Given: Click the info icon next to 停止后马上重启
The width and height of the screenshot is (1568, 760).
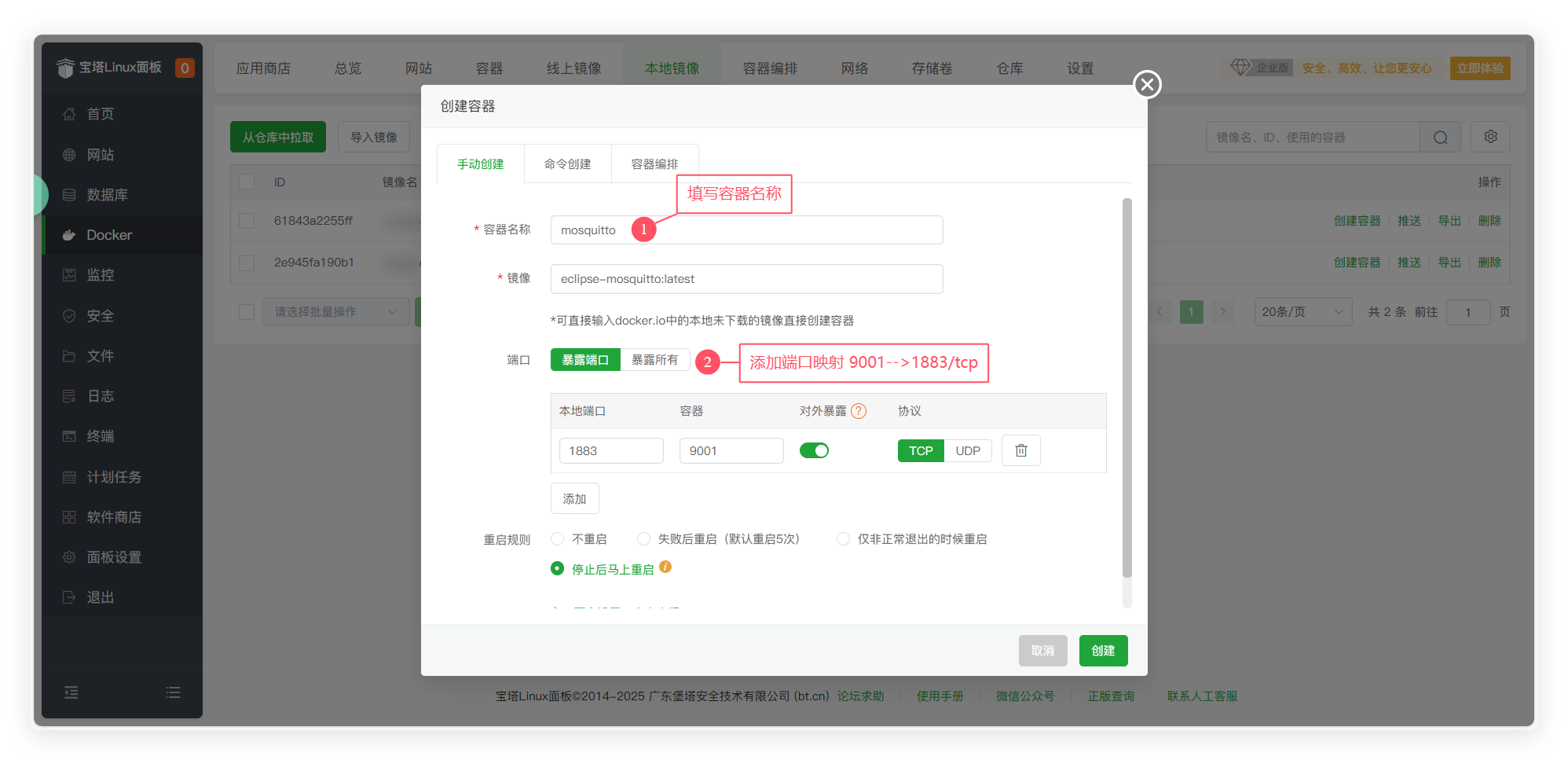Looking at the screenshot, I should tap(665, 567).
